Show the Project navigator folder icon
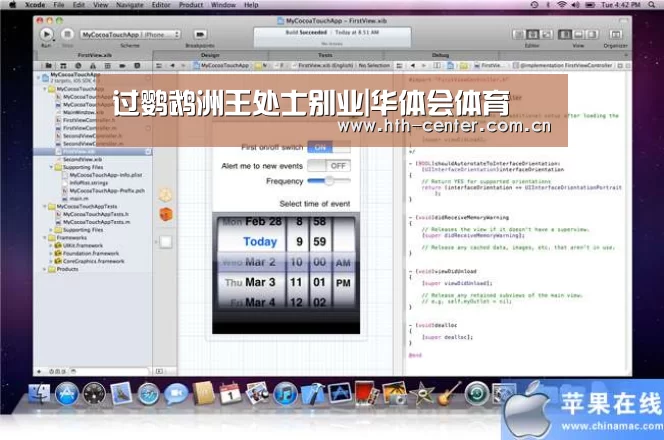This screenshot has width=664, height=440. [48, 66]
